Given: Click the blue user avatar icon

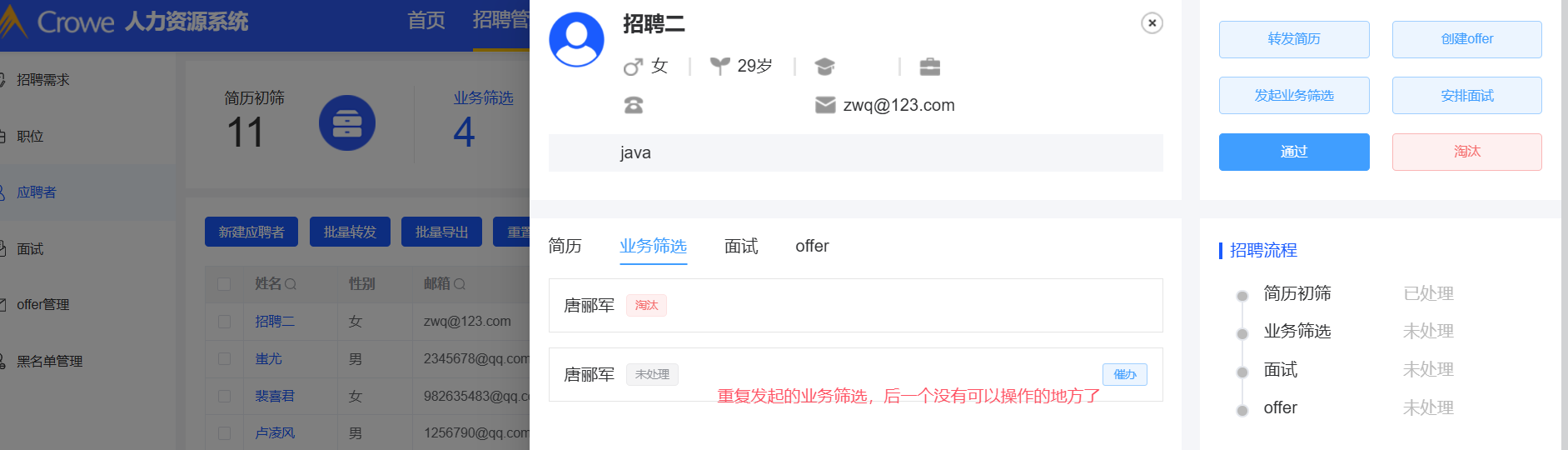Looking at the screenshot, I should [576, 40].
